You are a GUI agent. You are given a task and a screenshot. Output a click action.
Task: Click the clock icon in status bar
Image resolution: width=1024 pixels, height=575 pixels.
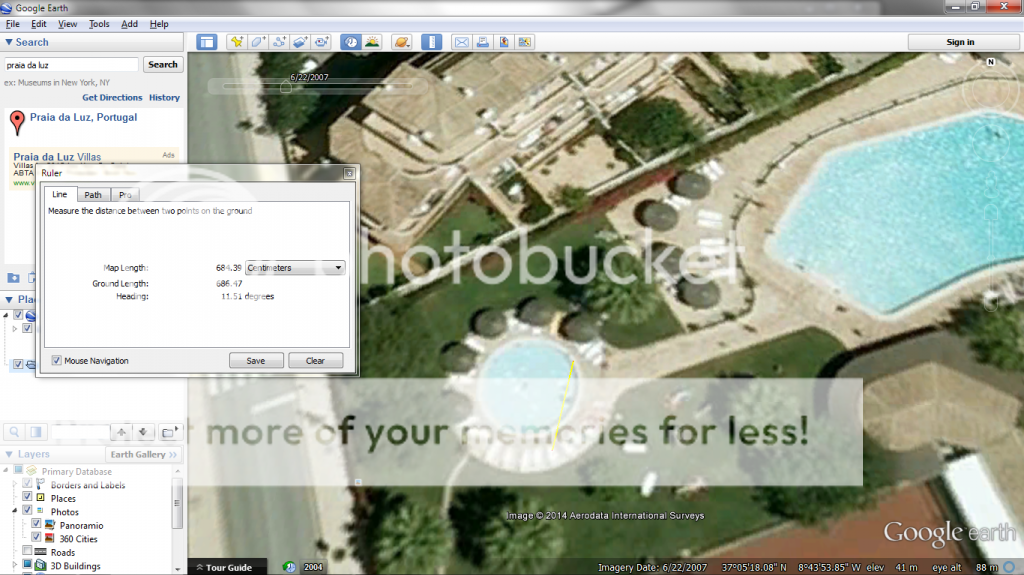tap(289, 567)
